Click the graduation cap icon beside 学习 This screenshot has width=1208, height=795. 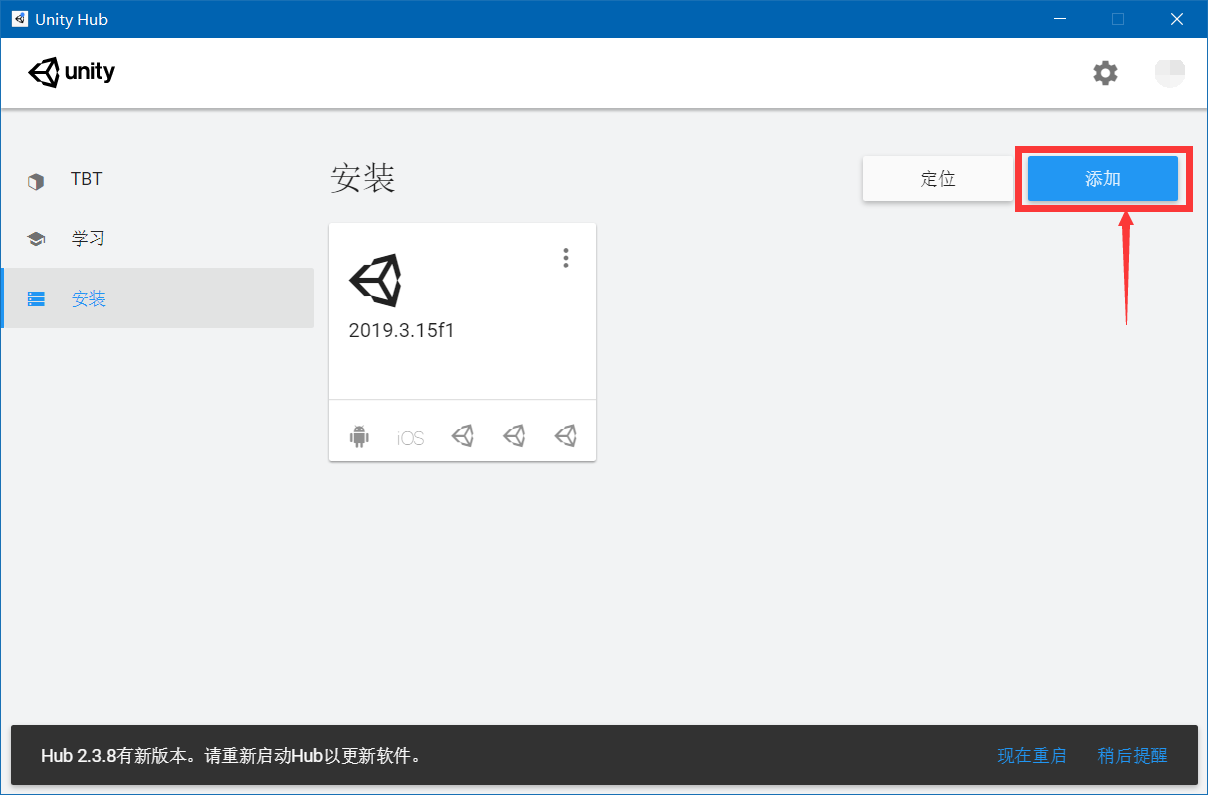36,239
